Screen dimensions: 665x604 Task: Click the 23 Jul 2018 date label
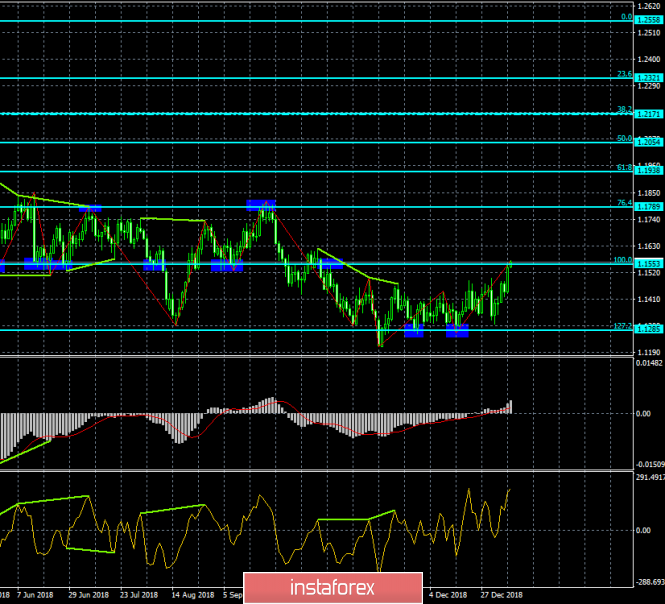pyautogui.click(x=141, y=593)
